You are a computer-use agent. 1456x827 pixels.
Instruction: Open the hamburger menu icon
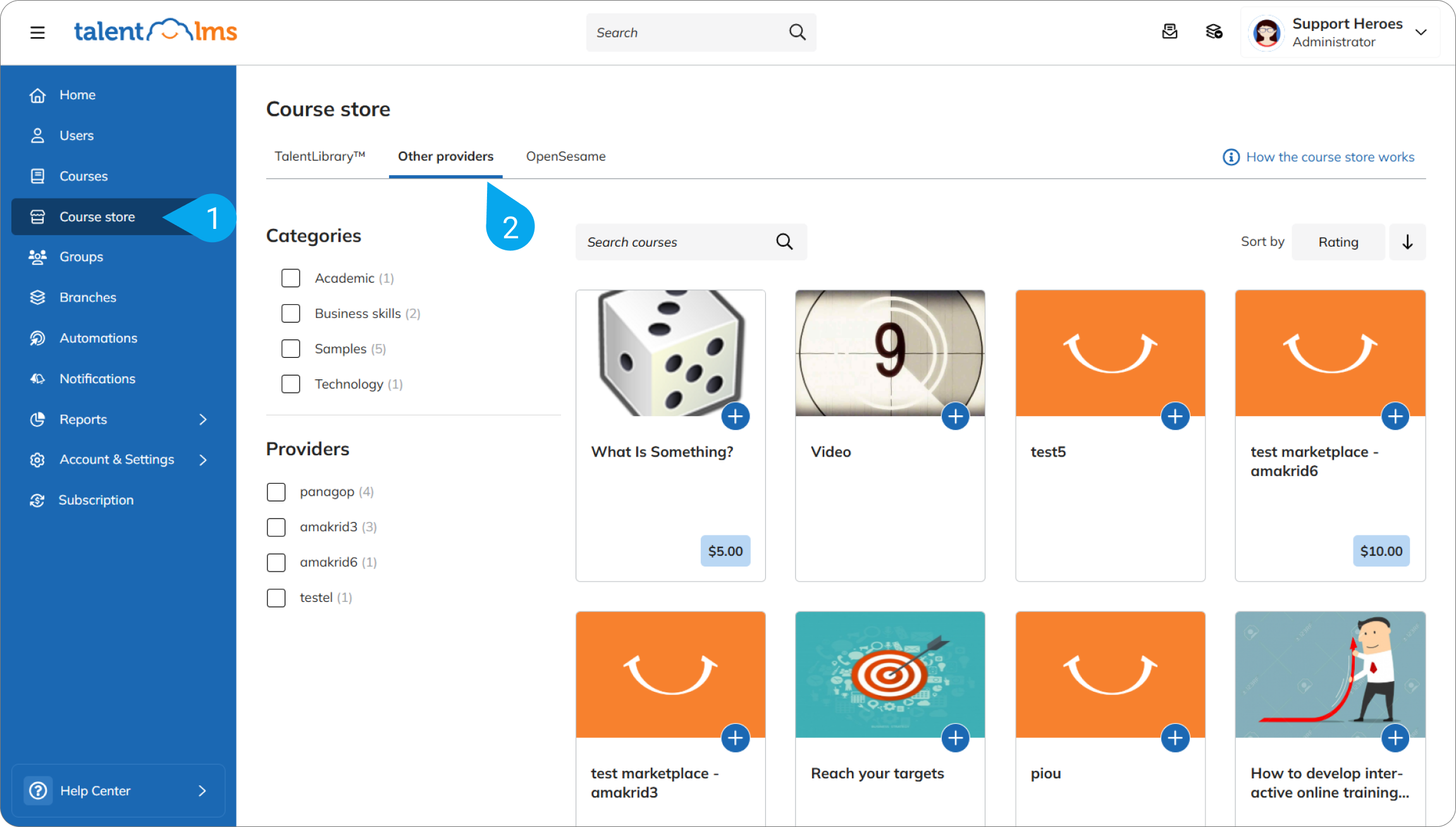coord(37,32)
